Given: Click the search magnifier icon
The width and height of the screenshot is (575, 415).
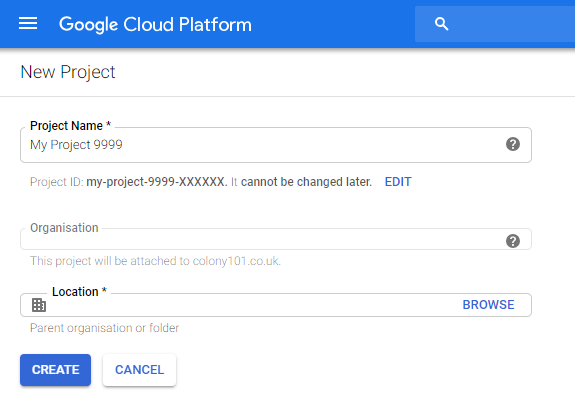Looking at the screenshot, I should pos(441,24).
